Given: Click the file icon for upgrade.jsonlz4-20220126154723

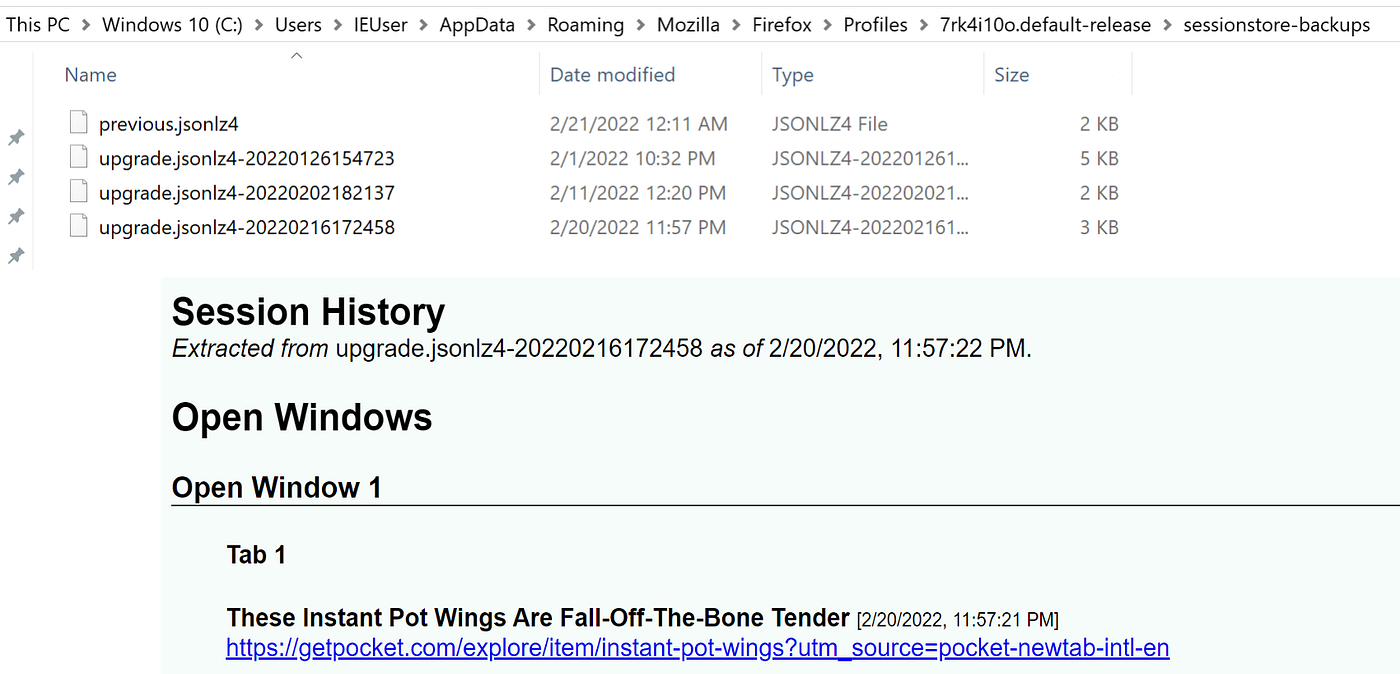Looking at the screenshot, I should (x=78, y=157).
